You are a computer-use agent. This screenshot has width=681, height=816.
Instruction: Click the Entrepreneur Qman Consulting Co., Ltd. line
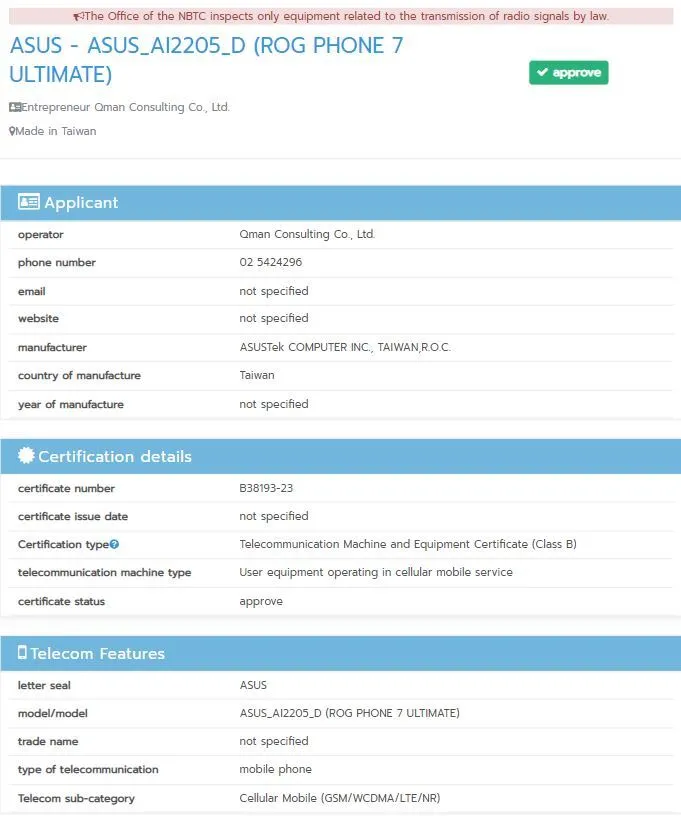(x=119, y=107)
